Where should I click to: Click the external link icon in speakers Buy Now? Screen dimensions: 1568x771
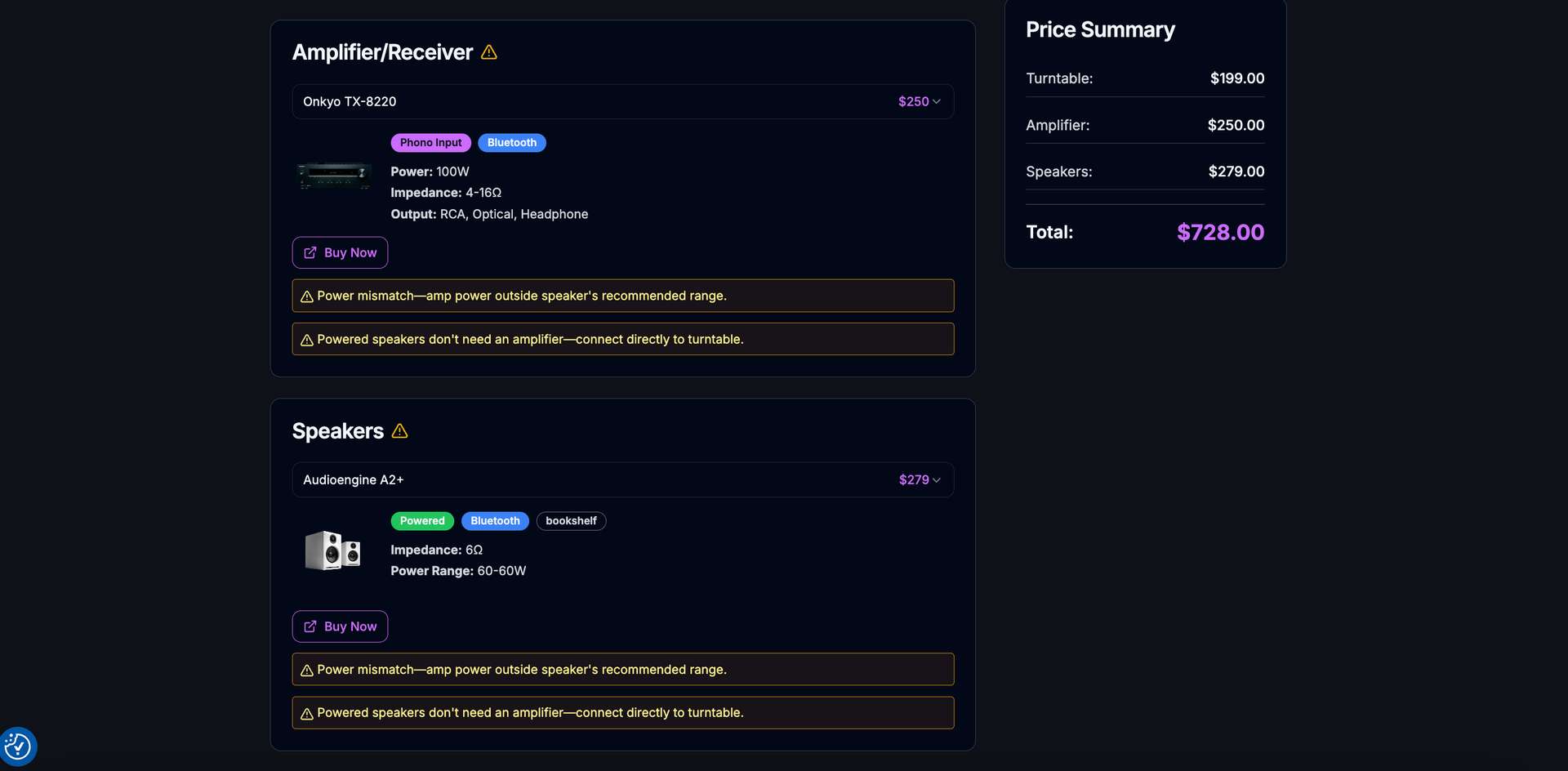tap(310, 626)
